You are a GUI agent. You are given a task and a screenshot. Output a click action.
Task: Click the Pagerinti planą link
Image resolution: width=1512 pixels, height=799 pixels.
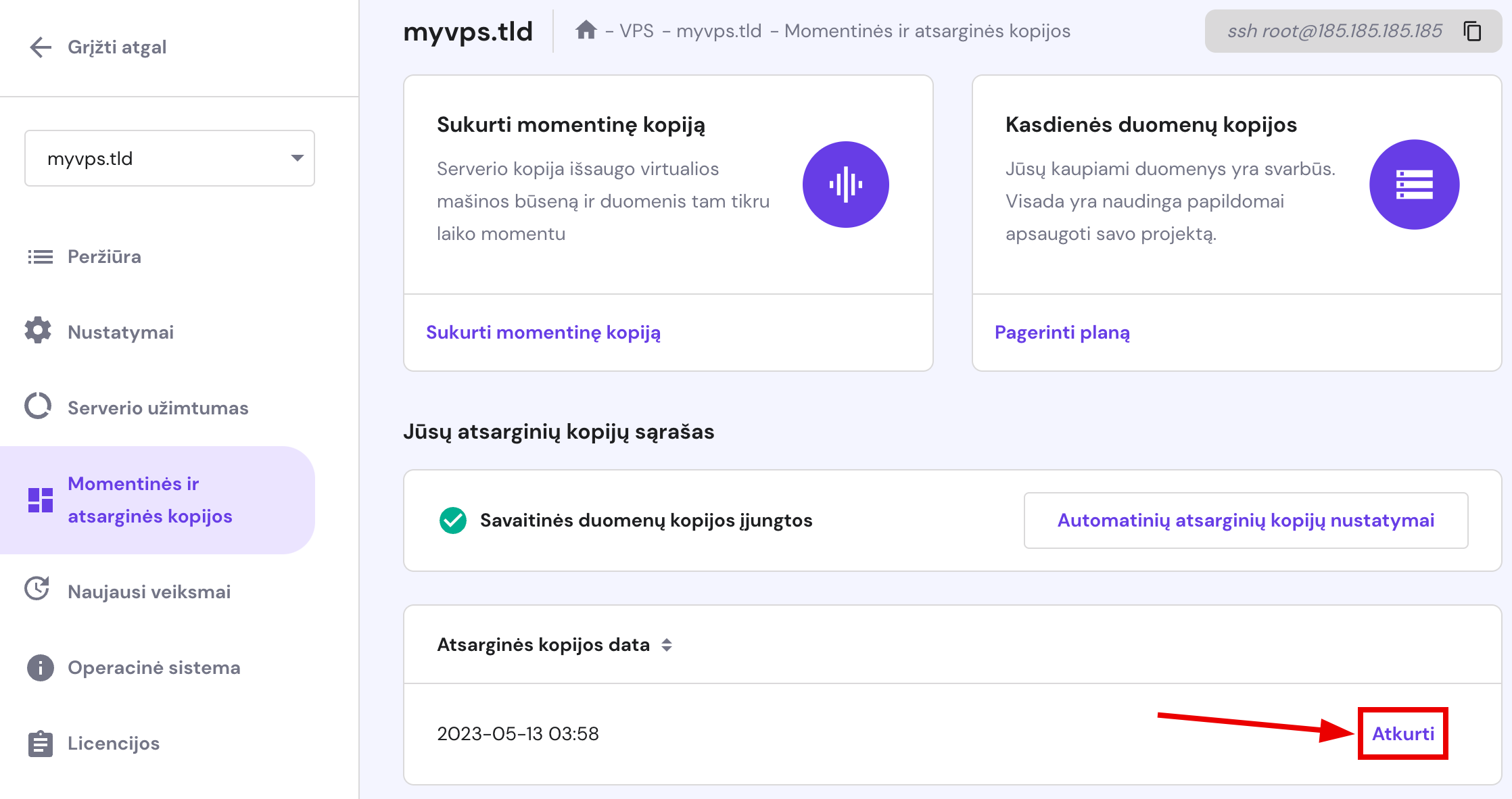pos(1062,333)
